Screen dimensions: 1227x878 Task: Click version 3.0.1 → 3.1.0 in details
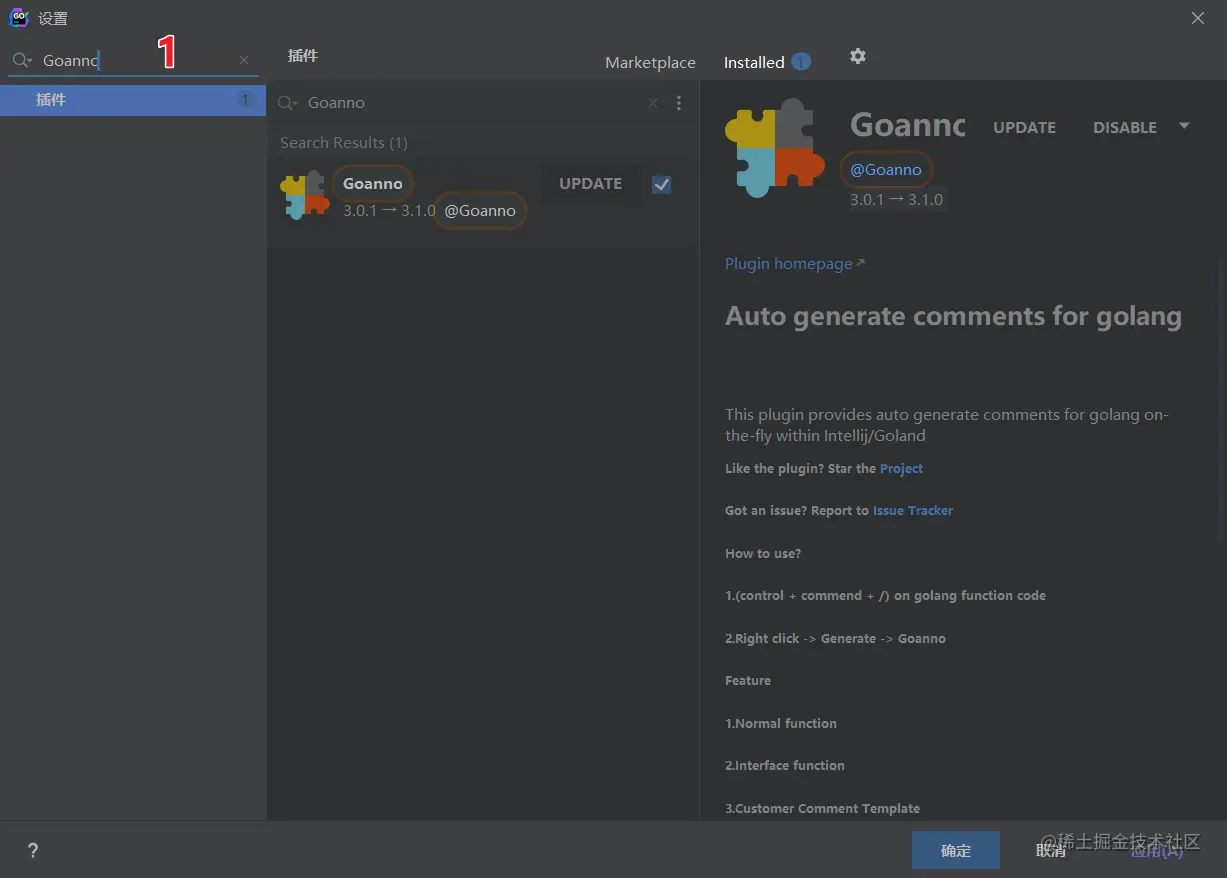pyautogui.click(x=896, y=199)
